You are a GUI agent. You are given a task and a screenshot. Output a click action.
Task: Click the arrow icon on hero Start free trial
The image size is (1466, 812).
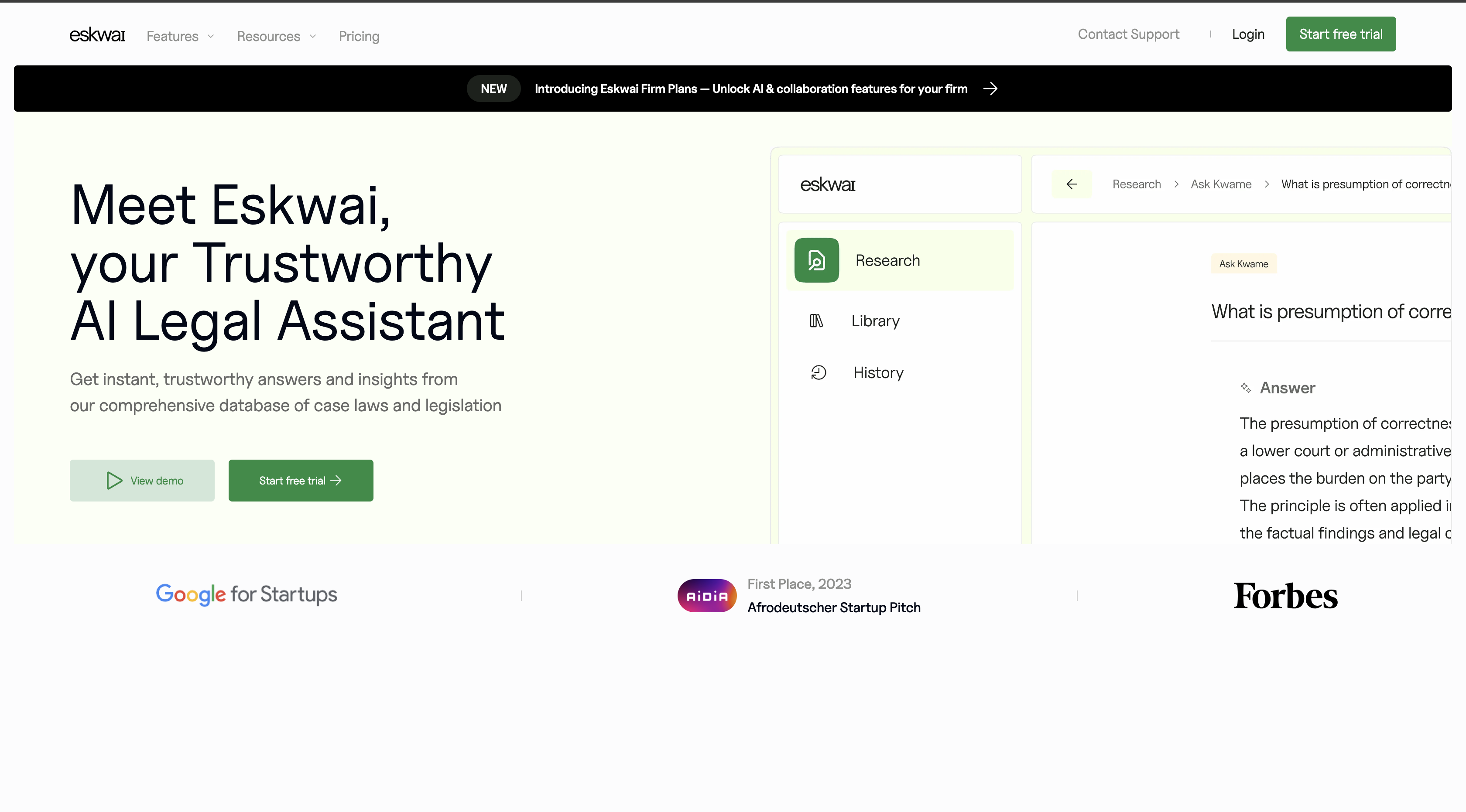click(336, 481)
